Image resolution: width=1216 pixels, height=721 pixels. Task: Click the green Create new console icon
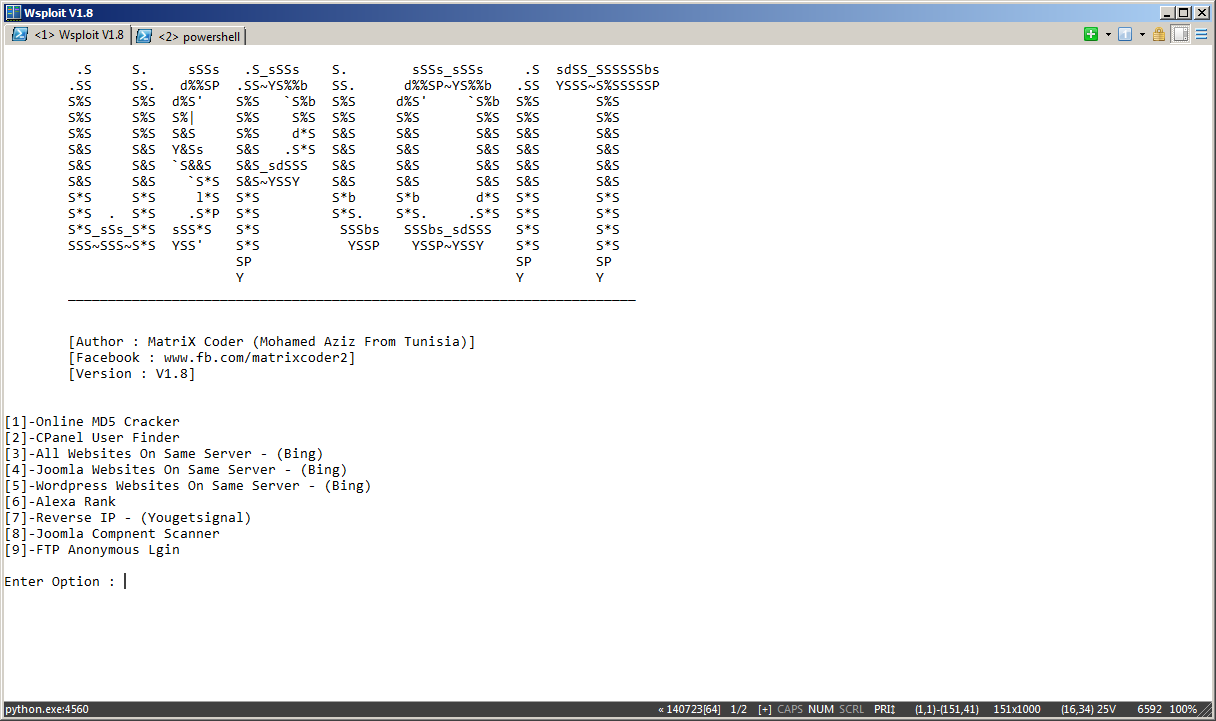click(x=1091, y=33)
